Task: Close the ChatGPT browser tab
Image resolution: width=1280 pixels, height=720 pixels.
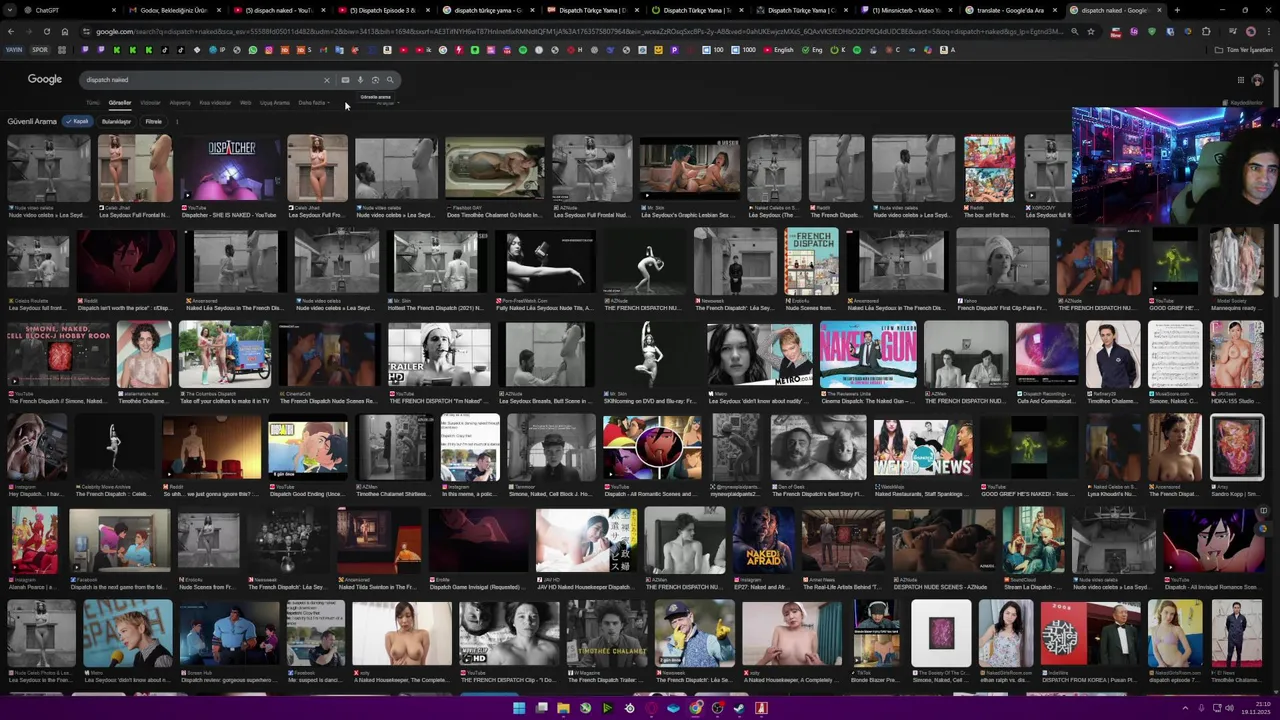Action: (114, 10)
